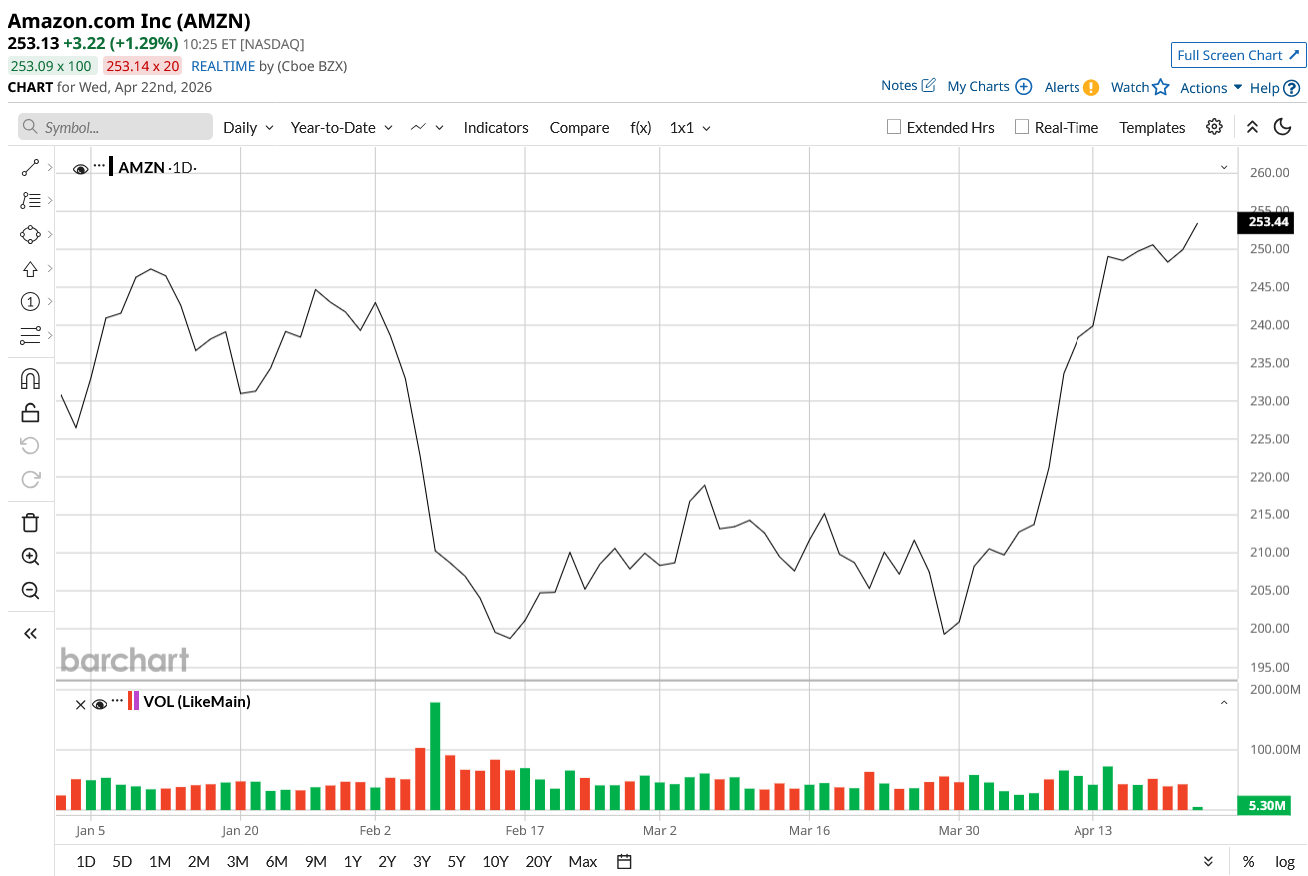Enable the Extended Hrs checkbox
Viewport: 1308px width, 876px height.
[894, 127]
